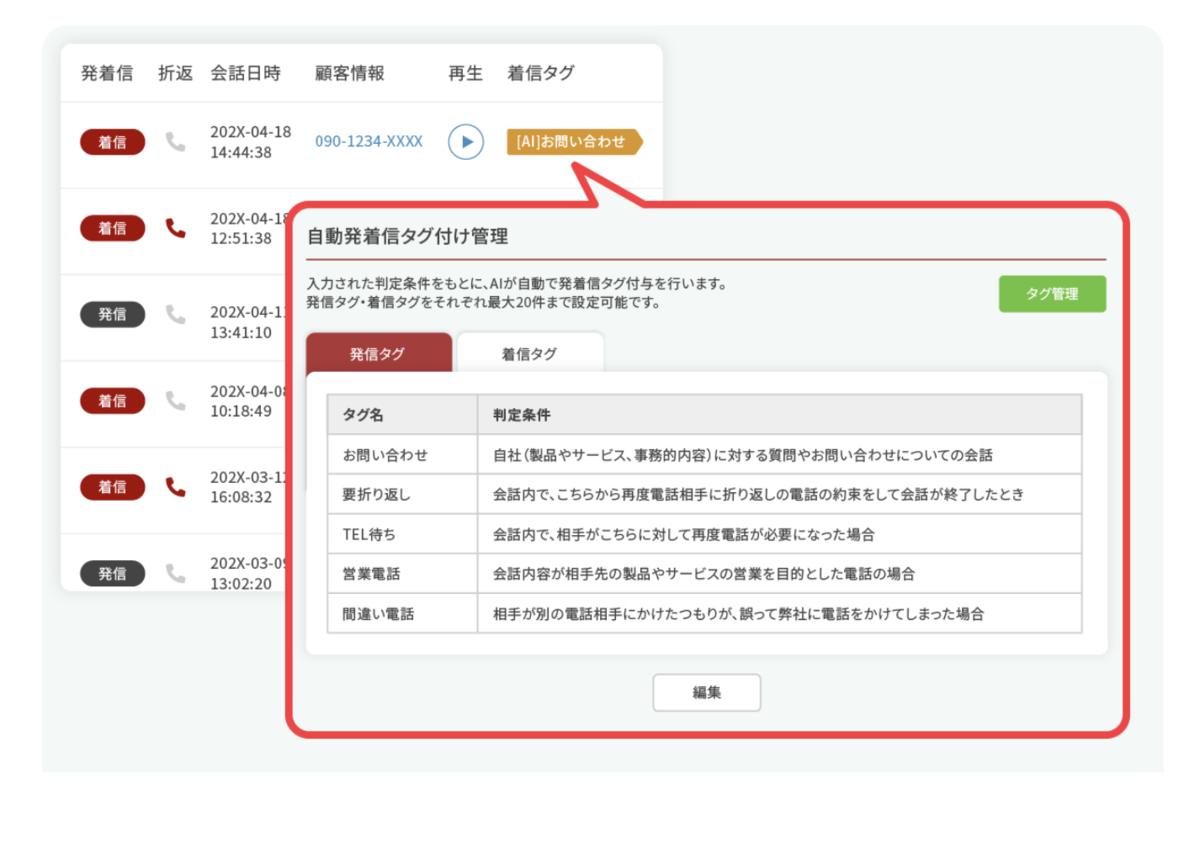The image size is (1200, 843).
Task: Click gray phone icon in 13:41:10 row
Action: [176, 314]
